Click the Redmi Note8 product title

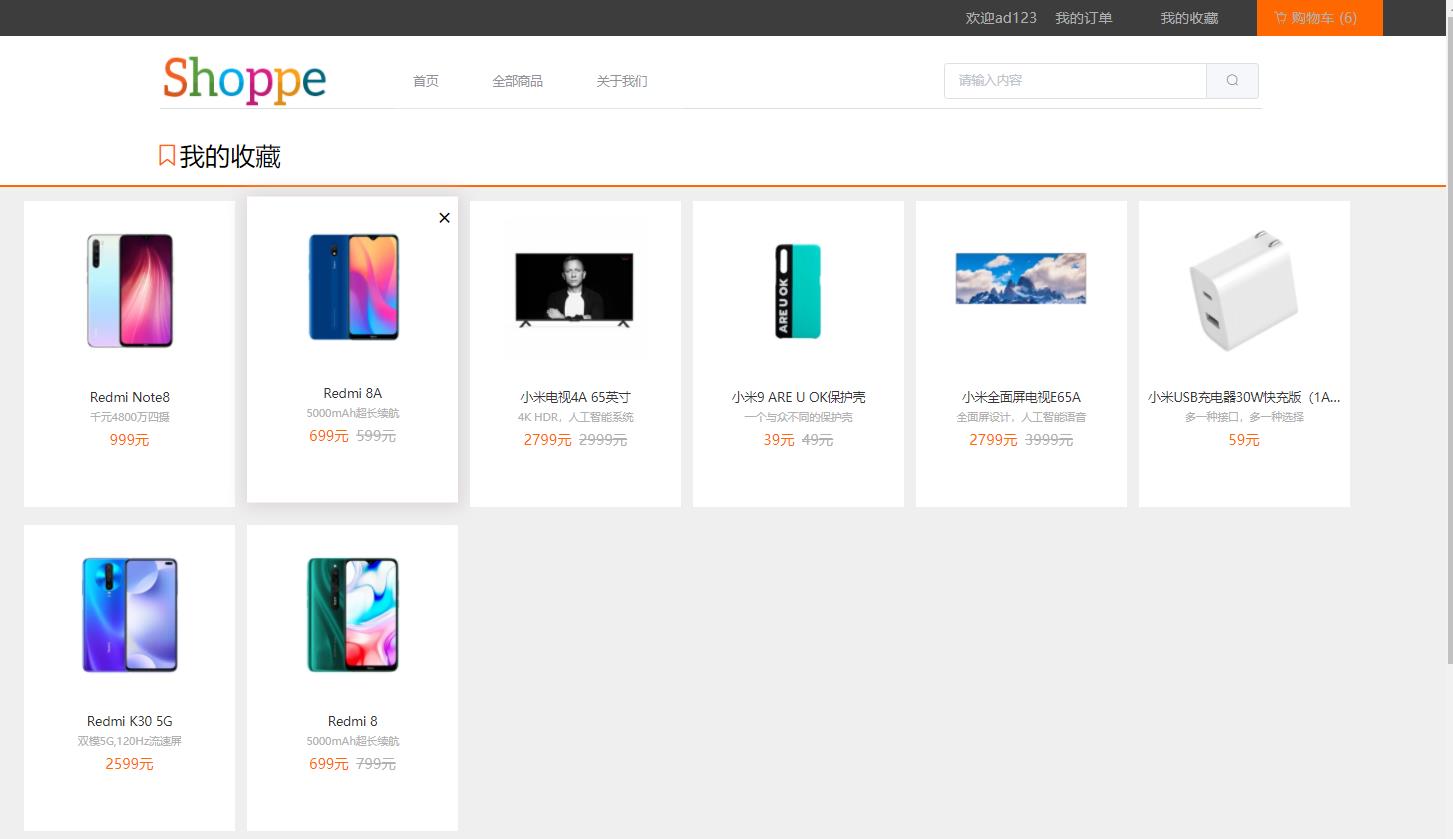point(130,397)
